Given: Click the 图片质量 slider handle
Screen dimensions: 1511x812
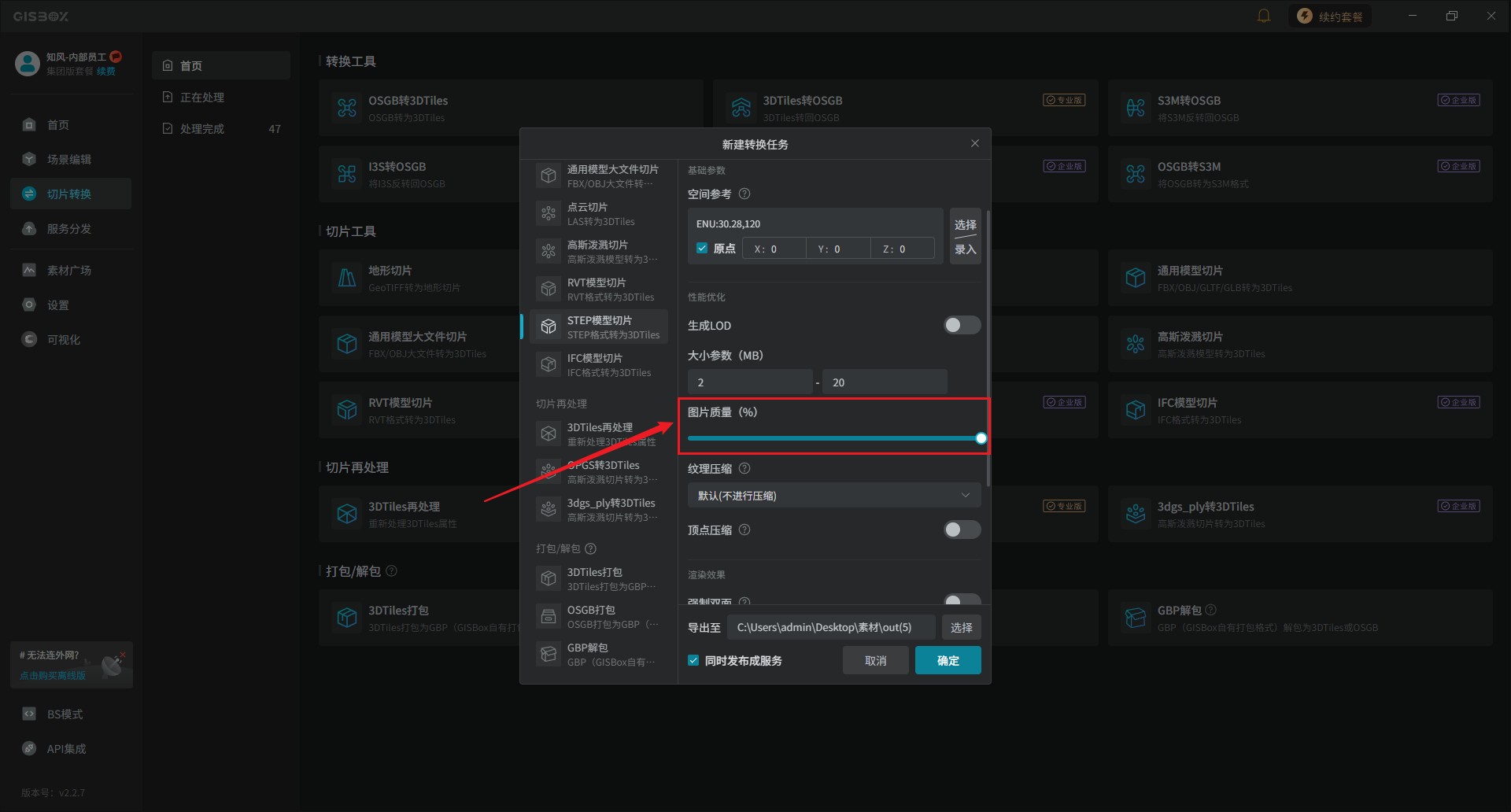Looking at the screenshot, I should [x=981, y=438].
